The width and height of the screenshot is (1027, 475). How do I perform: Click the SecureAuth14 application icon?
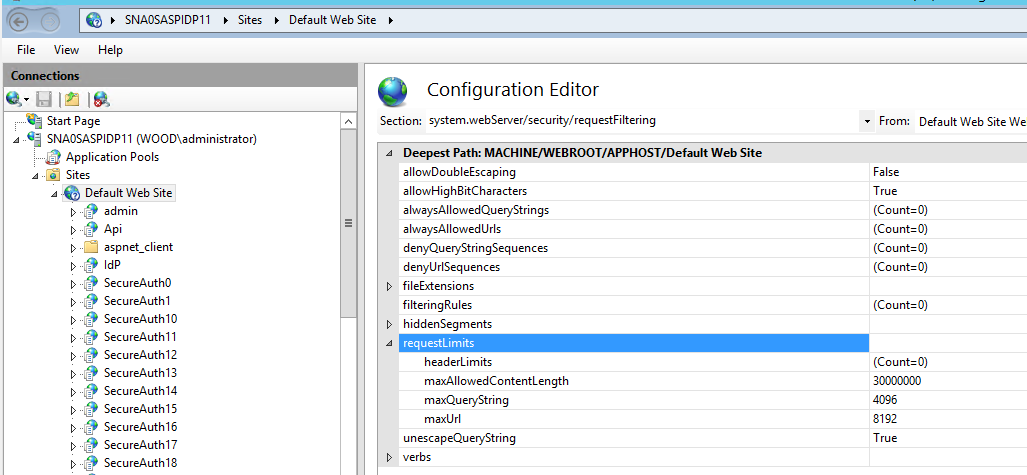[92, 391]
